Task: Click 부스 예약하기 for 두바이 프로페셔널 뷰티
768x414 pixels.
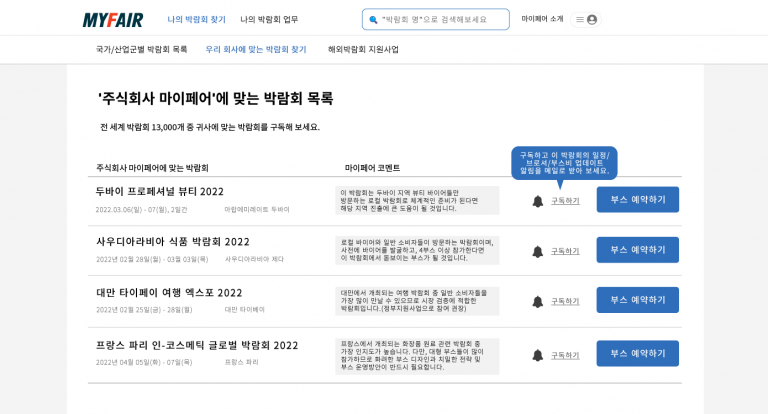Action: point(637,200)
